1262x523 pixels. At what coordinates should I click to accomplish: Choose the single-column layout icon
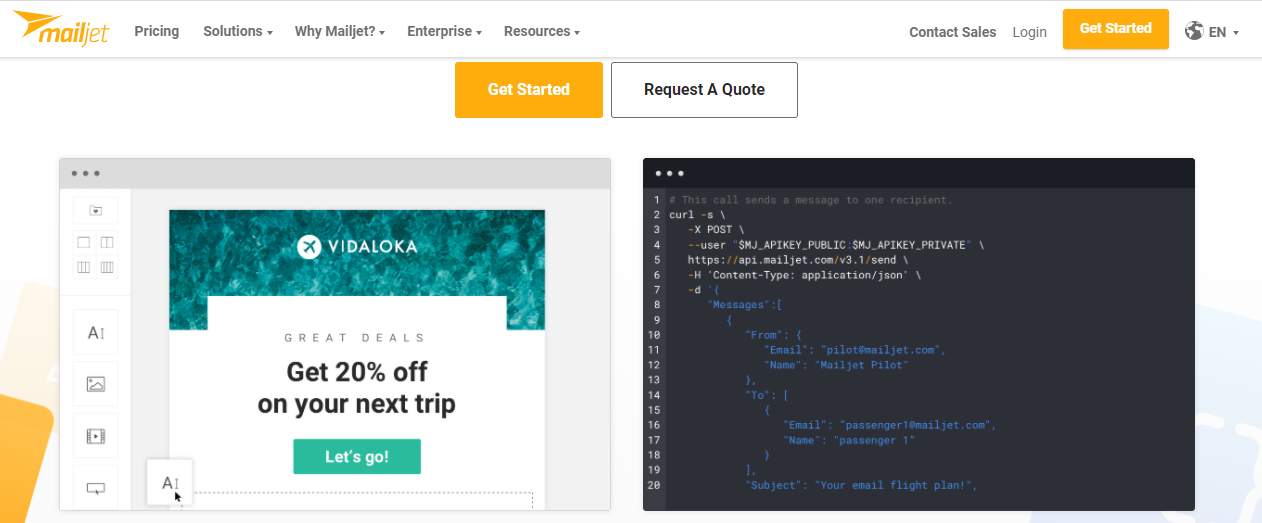[x=84, y=243]
